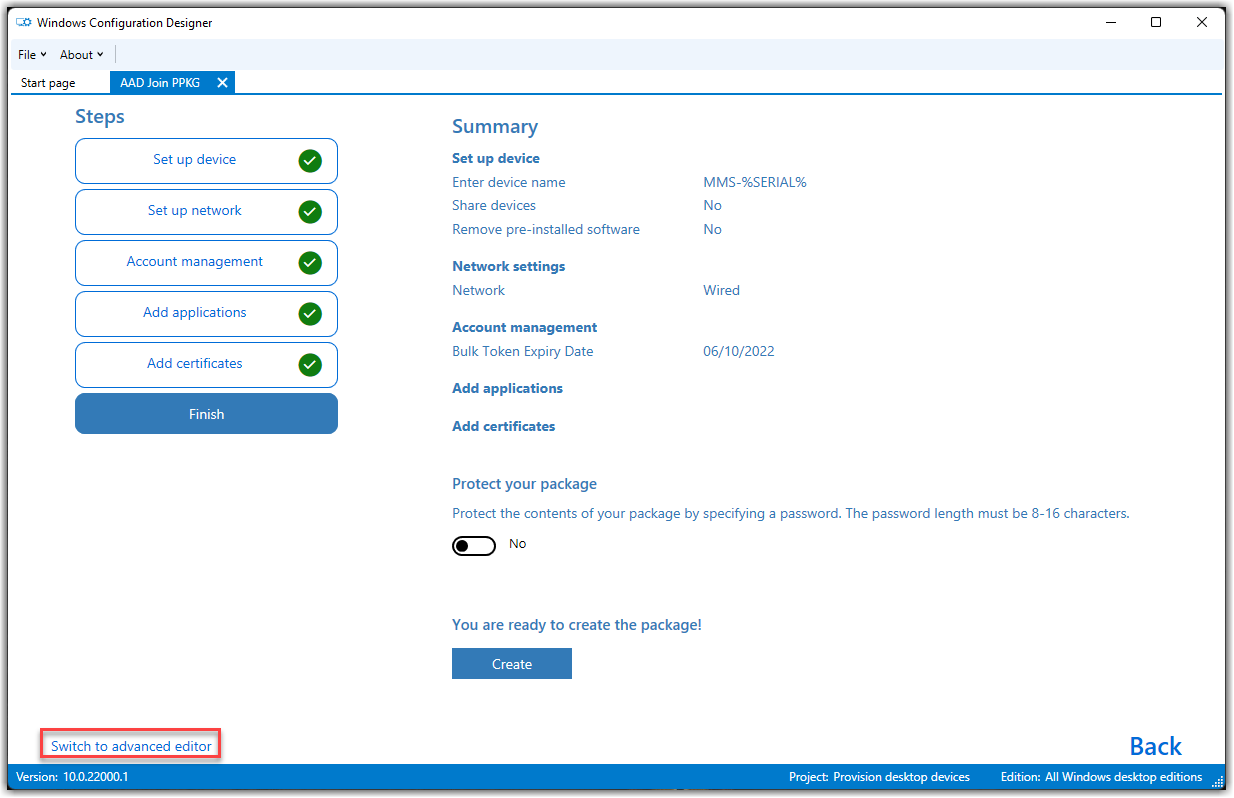1234x798 pixels.
Task: Toggle the Protect your package switch
Action: click(474, 546)
